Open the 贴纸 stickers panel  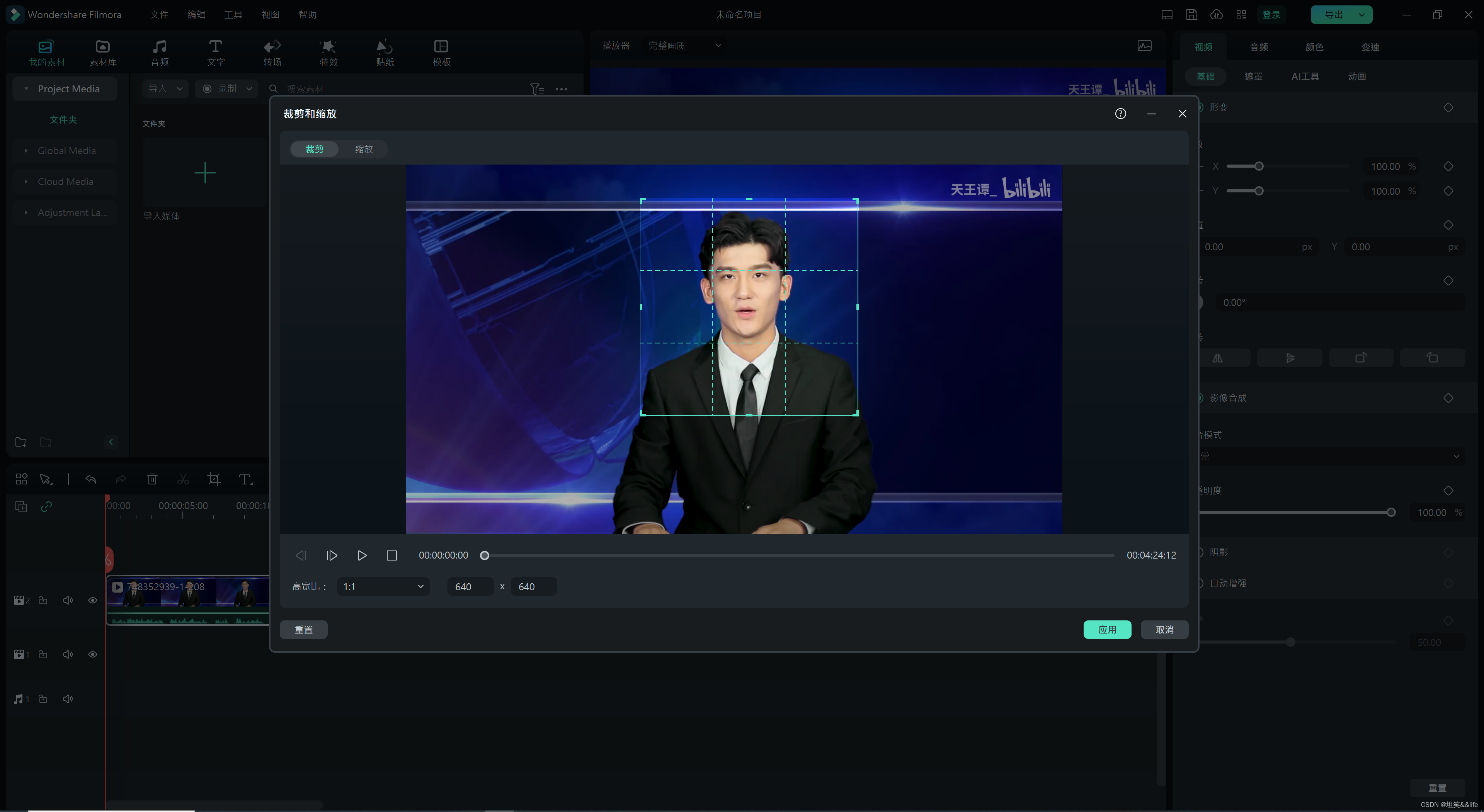(385, 53)
